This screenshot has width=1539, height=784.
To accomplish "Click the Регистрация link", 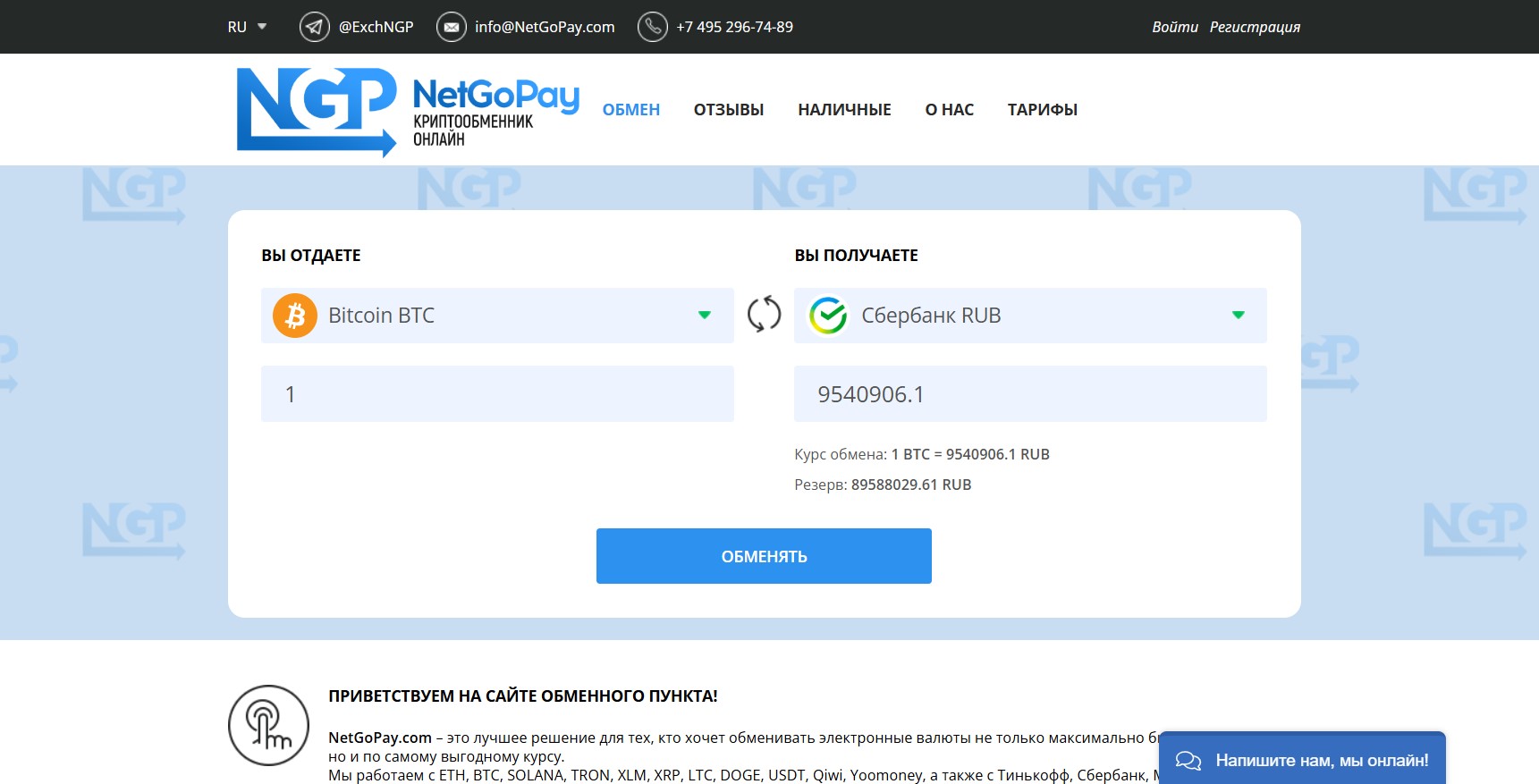I will 1255,27.
